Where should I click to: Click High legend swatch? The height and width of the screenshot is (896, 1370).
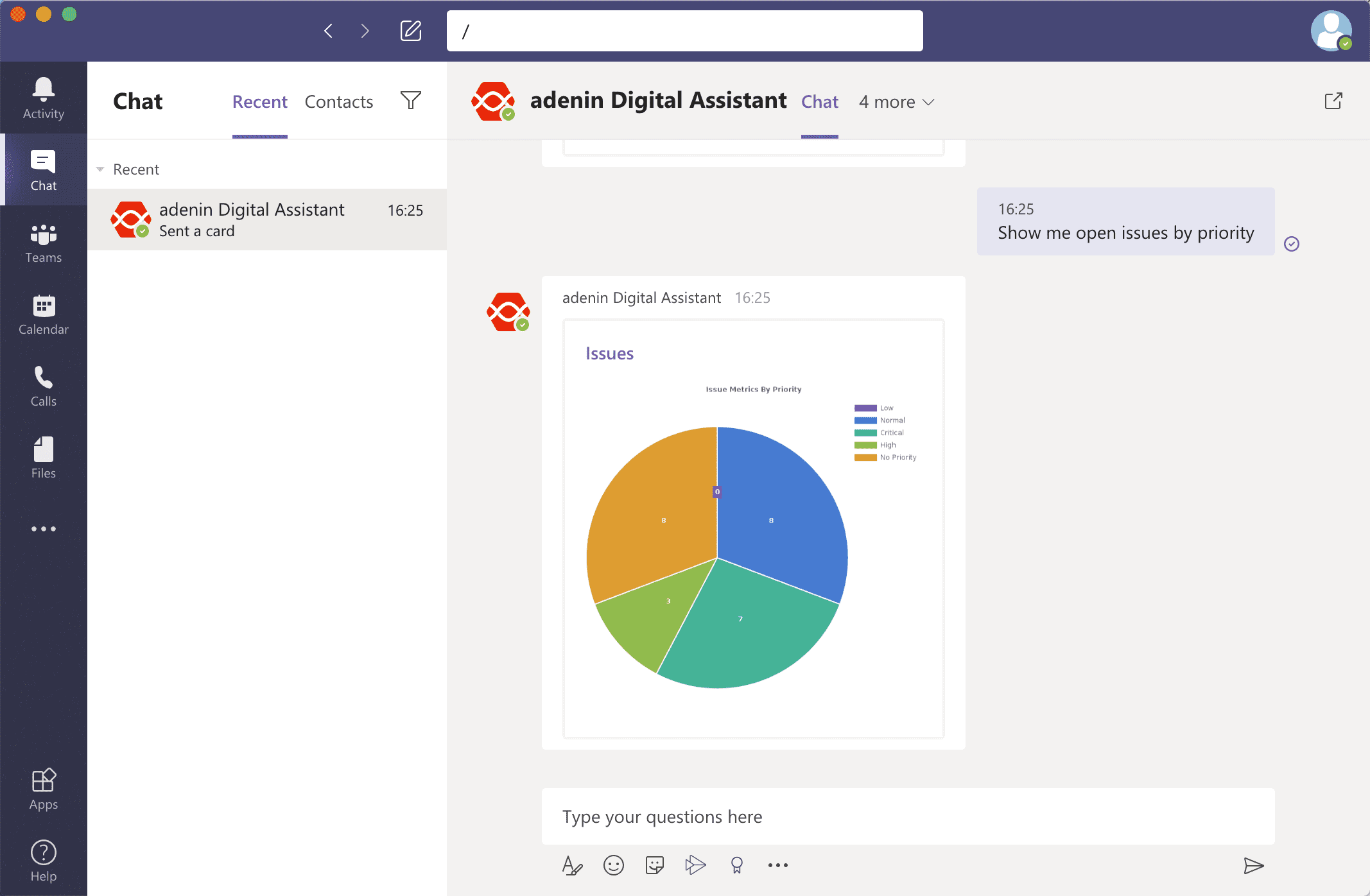(x=865, y=445)
